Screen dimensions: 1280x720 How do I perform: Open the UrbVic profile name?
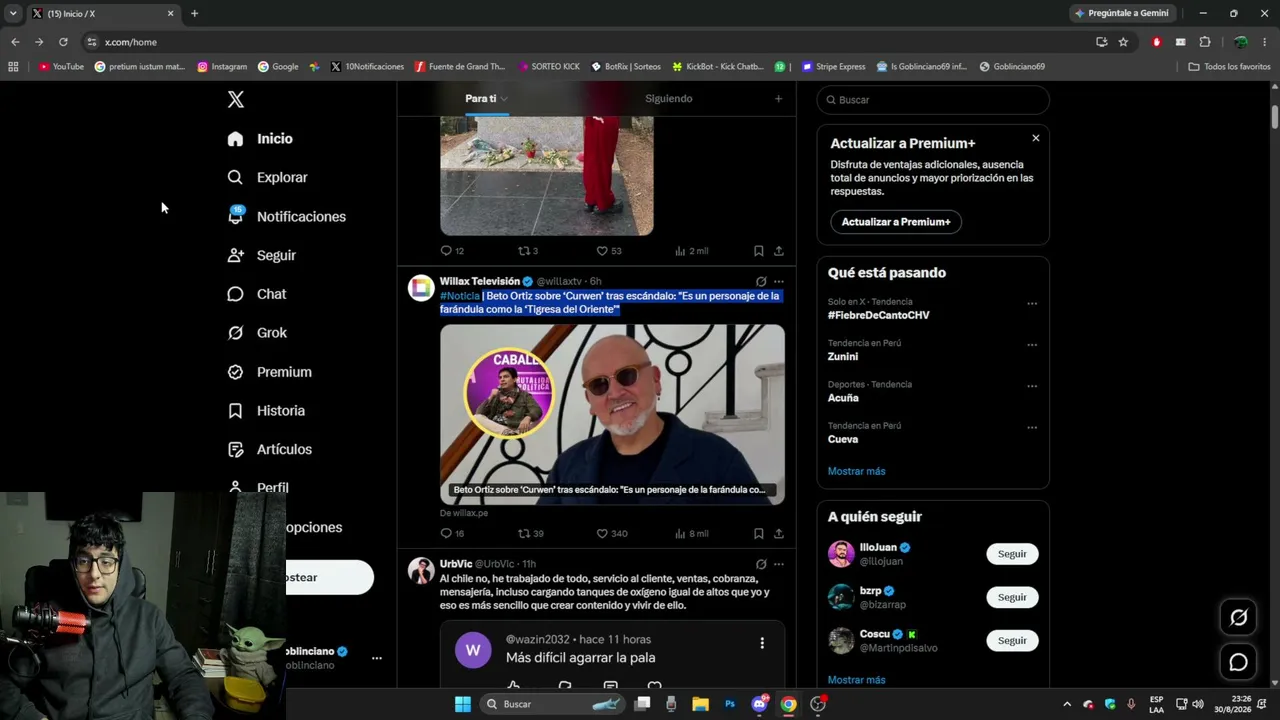pos(456,564)
